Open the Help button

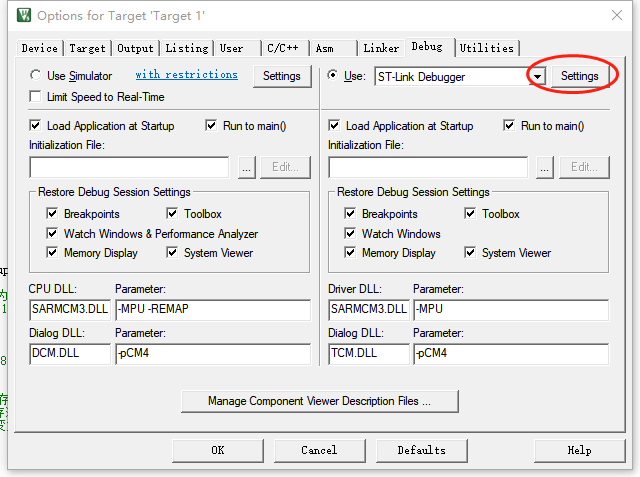[x=580, y=450]
